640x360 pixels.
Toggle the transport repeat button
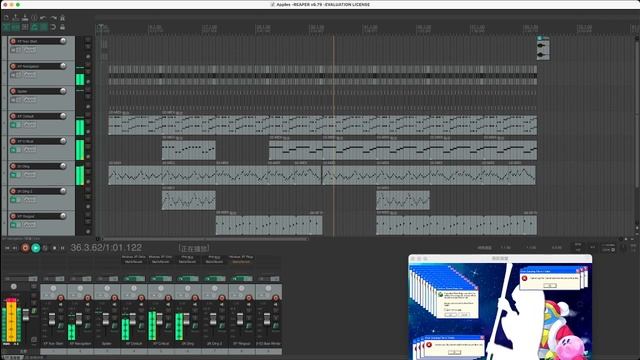[x=45, y=248]
